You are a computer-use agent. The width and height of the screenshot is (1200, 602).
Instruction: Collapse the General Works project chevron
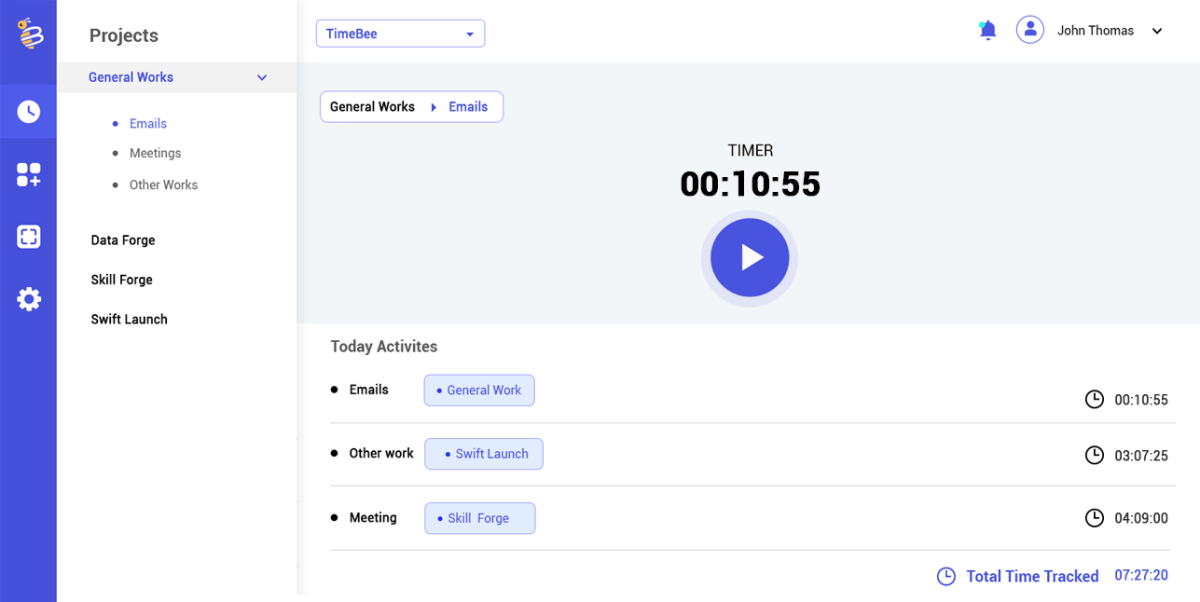click(262, 77)
